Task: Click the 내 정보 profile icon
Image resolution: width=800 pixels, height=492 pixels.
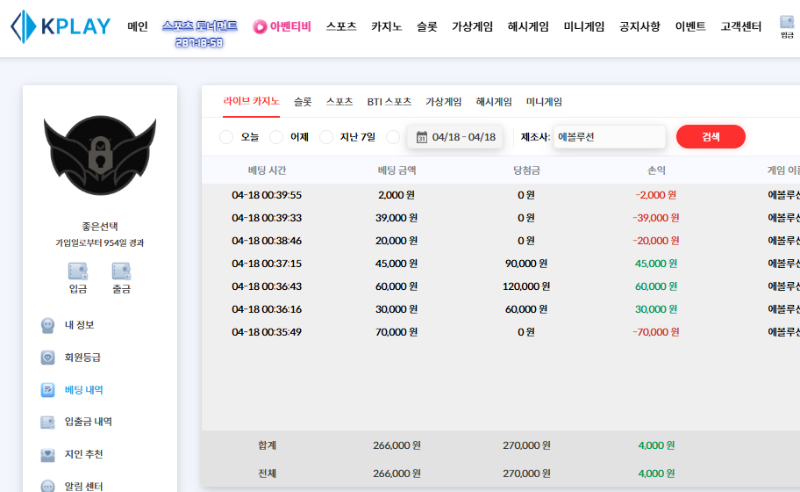Action: click(48, 325)
